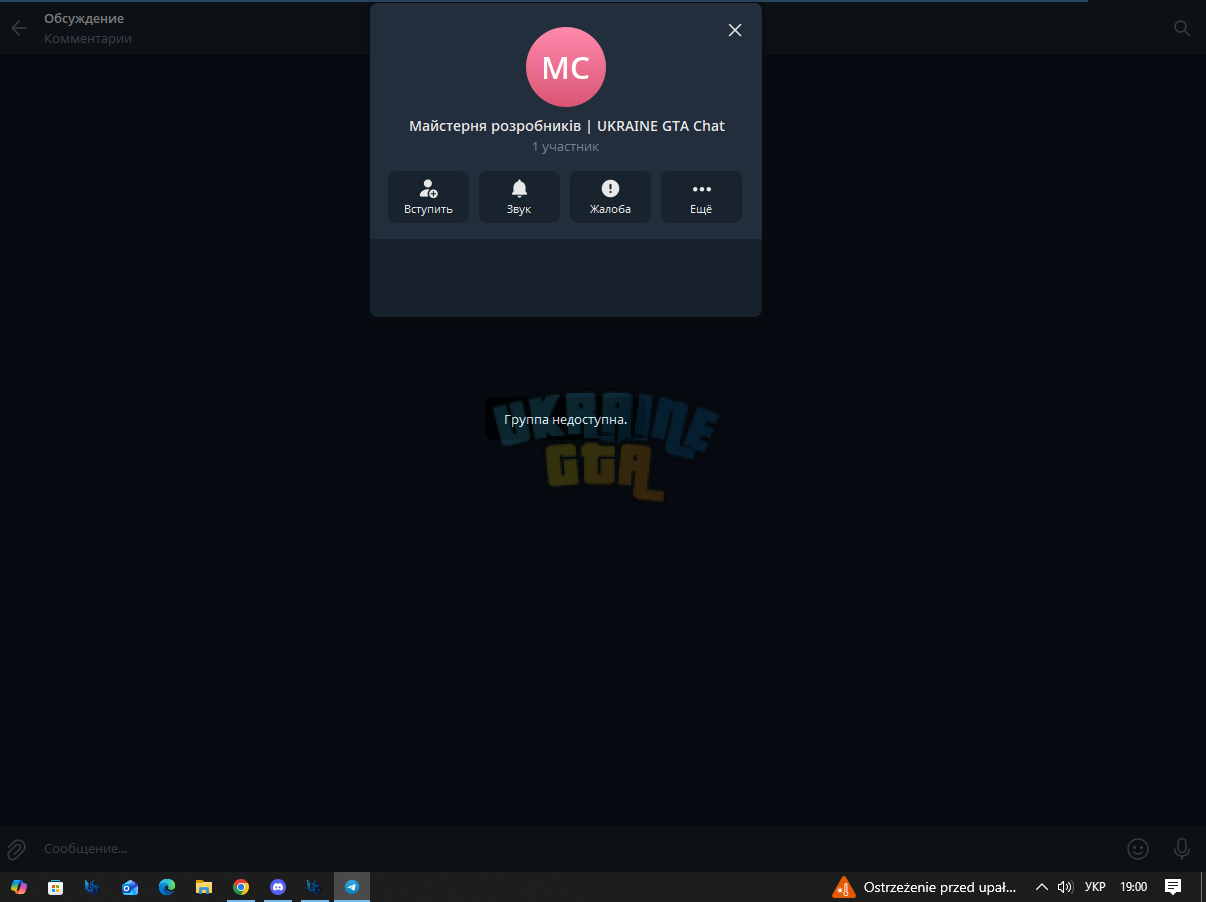Screen dimensions: 1206x902
Task: Attach a file with paperclip icon
Action: pyautogui.click(x=17, y=849)
